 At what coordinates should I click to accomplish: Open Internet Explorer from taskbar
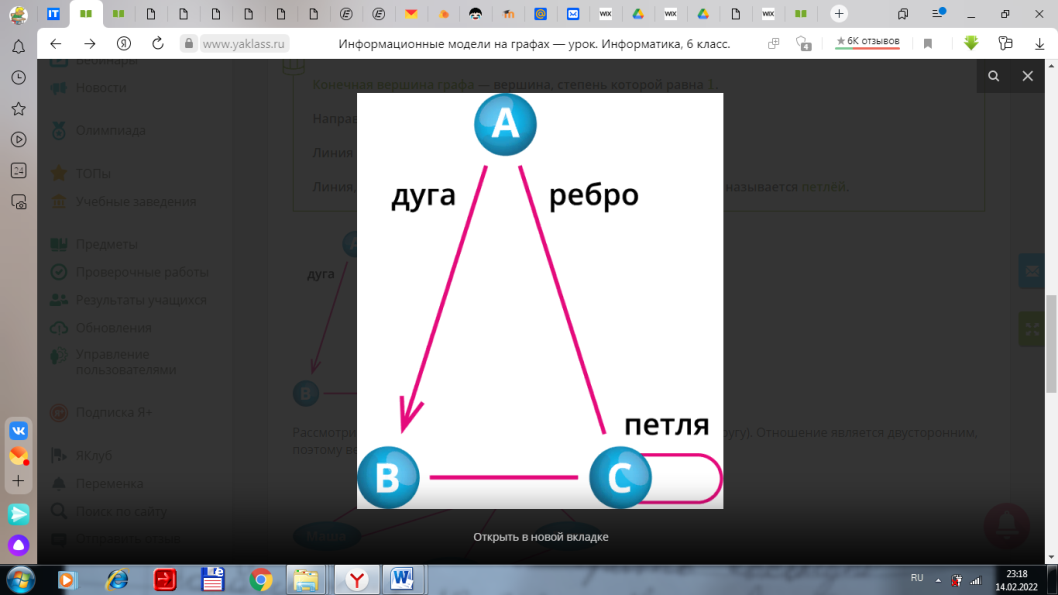[x=117, y=579]
